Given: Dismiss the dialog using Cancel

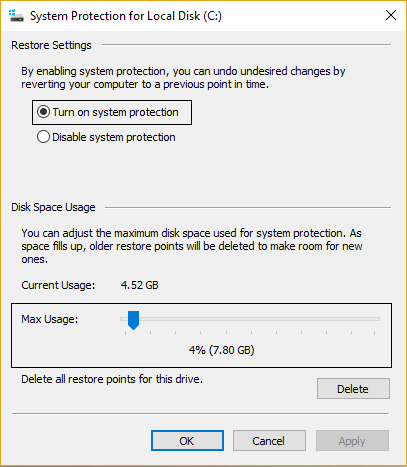Looking at the screenshot, I should pos(269,441).
